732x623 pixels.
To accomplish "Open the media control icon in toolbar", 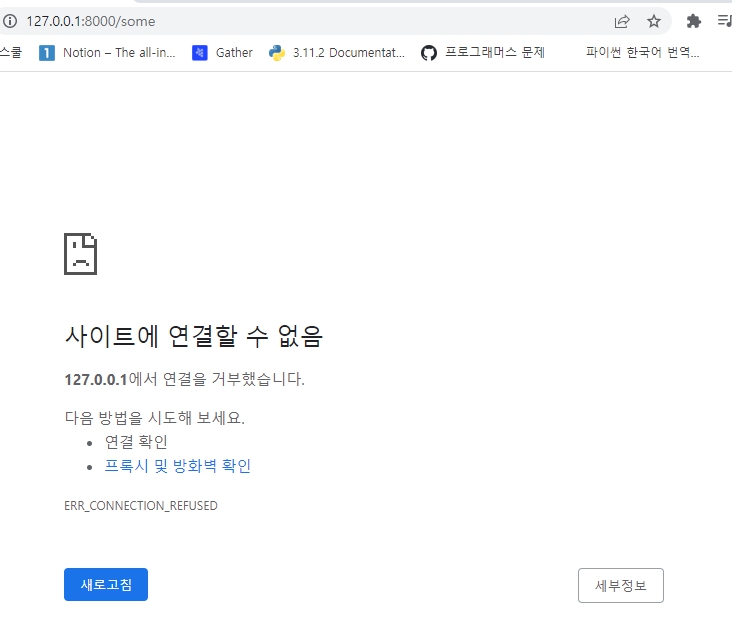I will pyautogui.click(x=725, y=21).
